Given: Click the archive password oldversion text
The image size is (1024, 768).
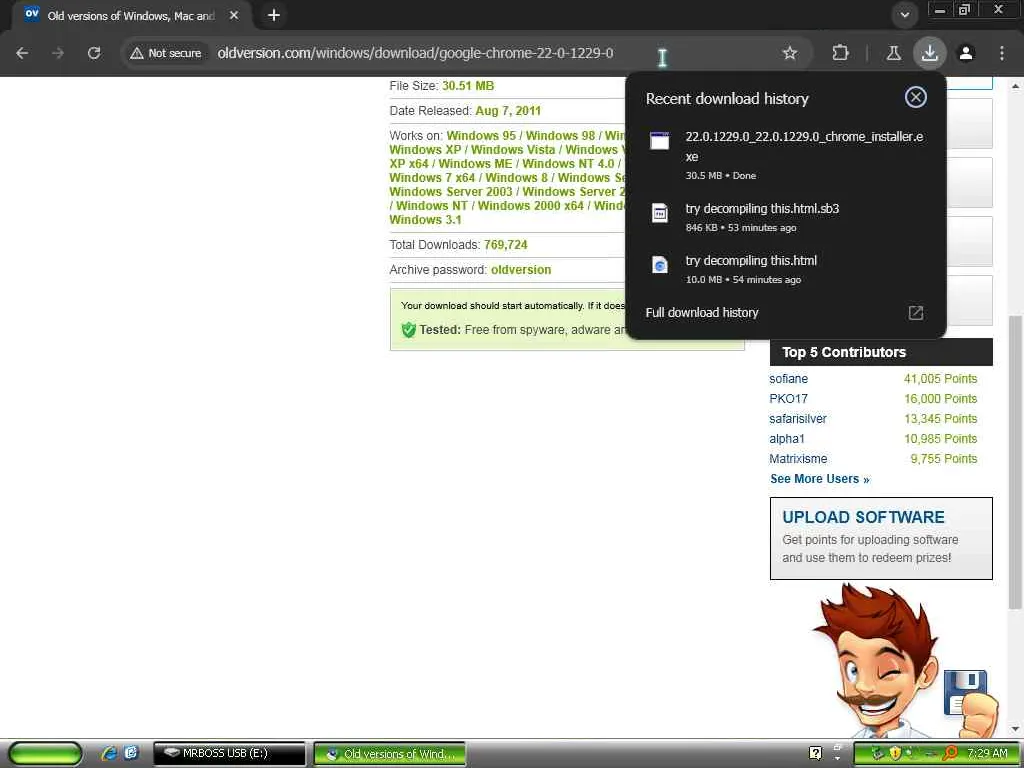Looking at the screenshot, I should coord(520,270).
